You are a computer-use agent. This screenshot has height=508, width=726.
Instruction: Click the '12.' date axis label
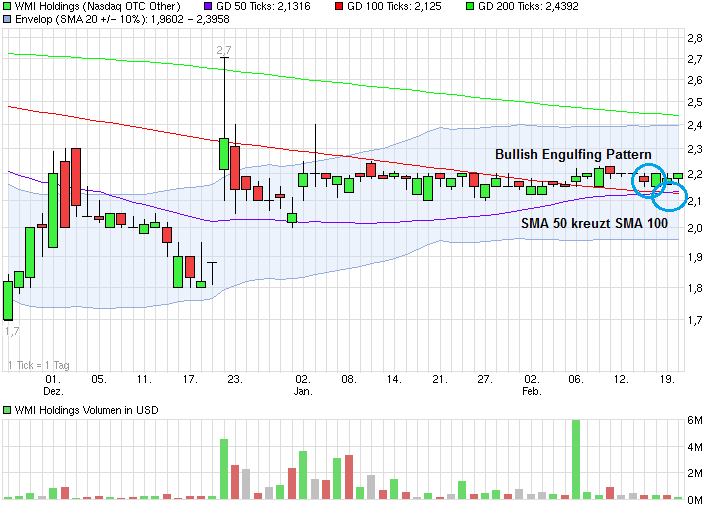click(x=621, y=380)
